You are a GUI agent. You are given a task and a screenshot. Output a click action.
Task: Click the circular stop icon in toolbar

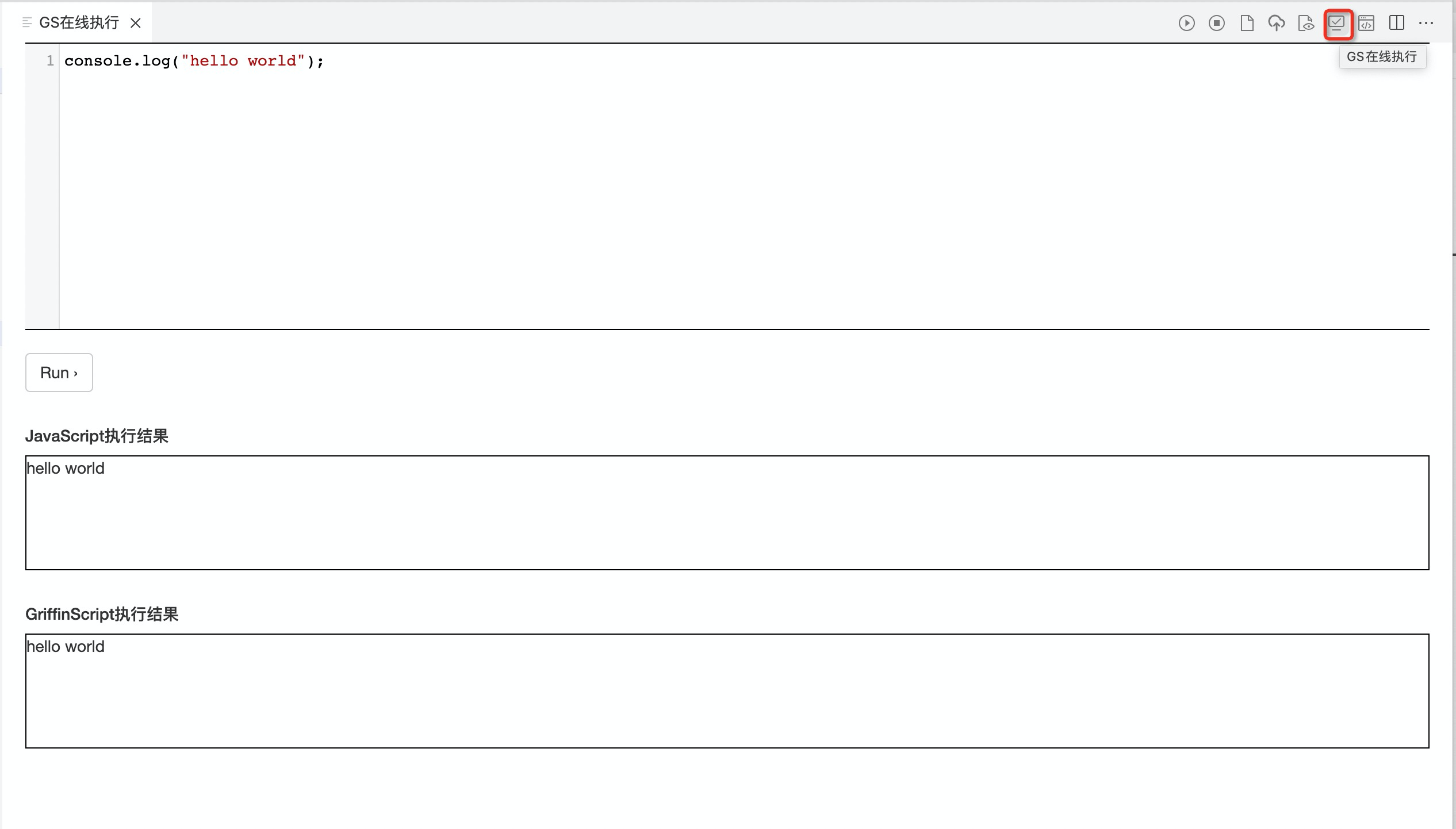click(1217, 23)
